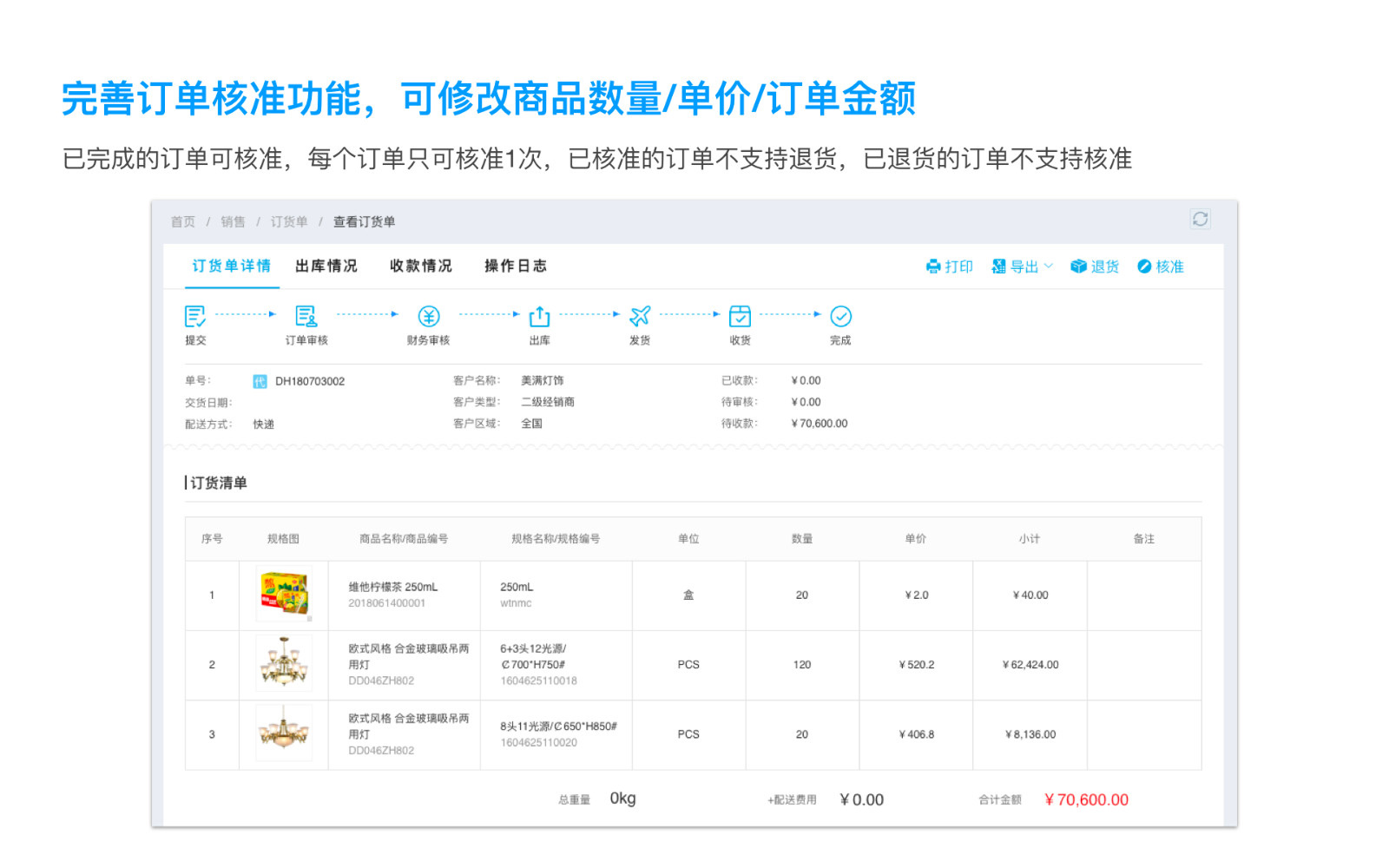This screenshot has width=1389, height=868.
Task: Switch to the 收款情况 tab
Action: 421,266
